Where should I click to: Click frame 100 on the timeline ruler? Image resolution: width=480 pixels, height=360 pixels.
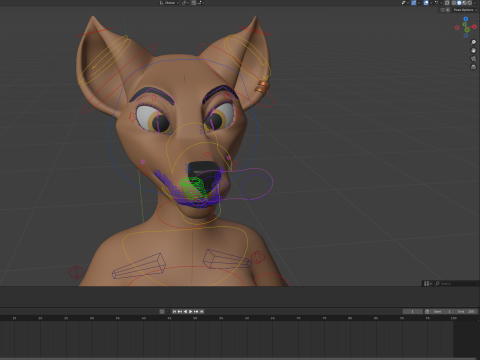point(453,318)
